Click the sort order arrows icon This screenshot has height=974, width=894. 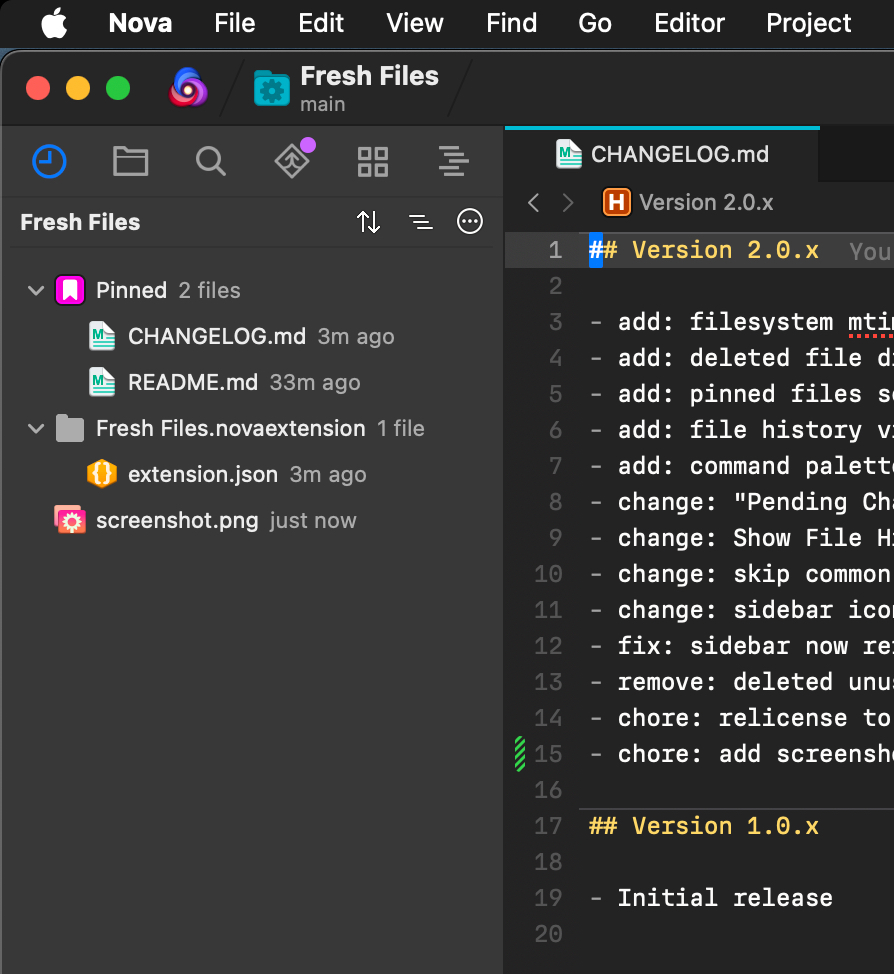(368, 222)
